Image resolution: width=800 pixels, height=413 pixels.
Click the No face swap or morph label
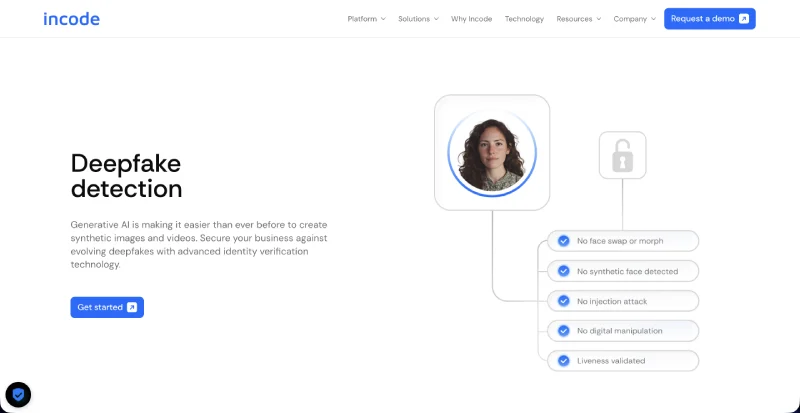620,241
